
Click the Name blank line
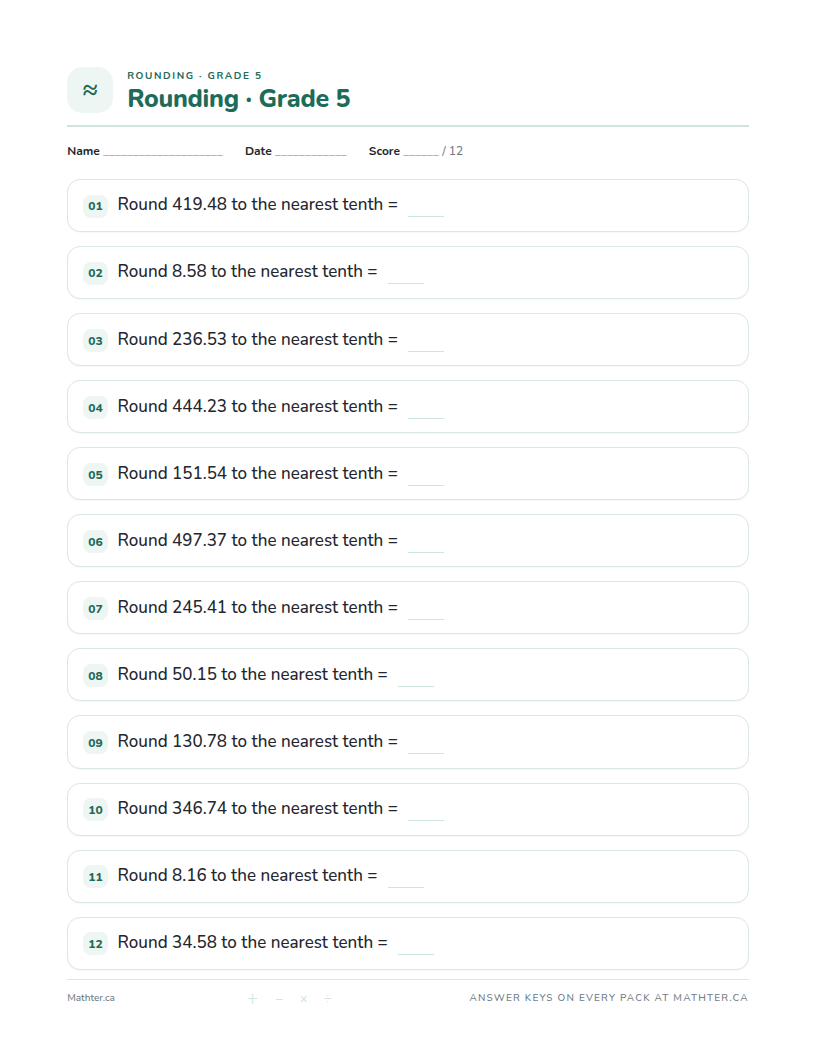tap(163, 152)
